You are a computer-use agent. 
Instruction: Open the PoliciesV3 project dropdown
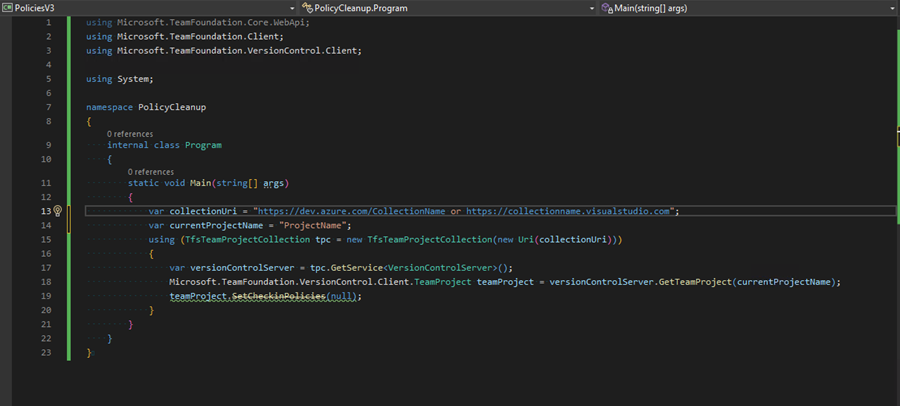pos(293,8)
